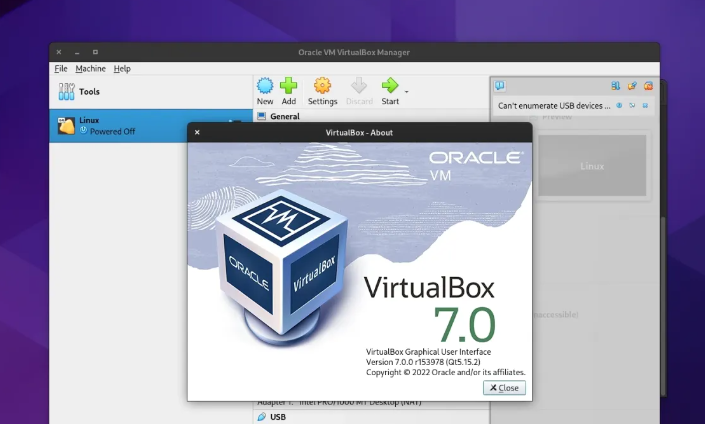Click the Linux preview thumbnail
705x424 pixels.
pos(592,165)
